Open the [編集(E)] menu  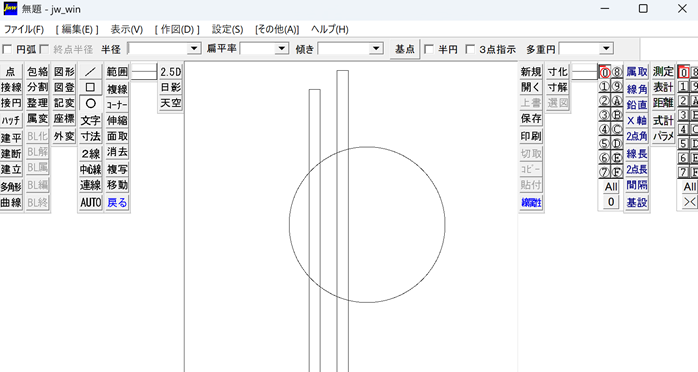pos(77,29)
